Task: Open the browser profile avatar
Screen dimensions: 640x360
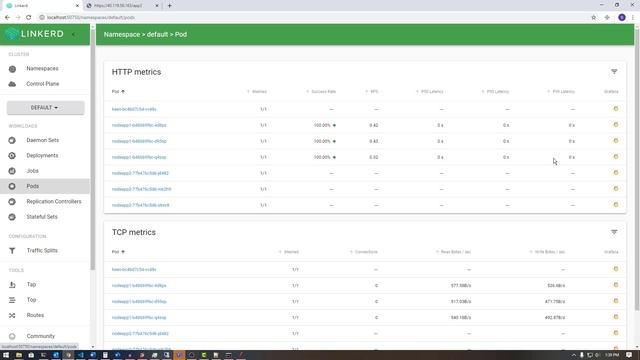Action: (622, 18)
